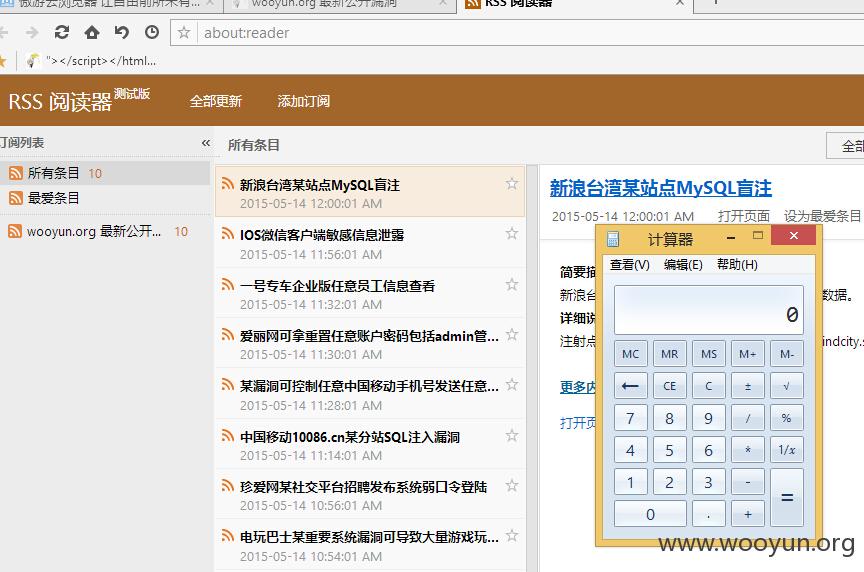The height and width of the screenshot is (572, 864).
Task: Click the Calculator multiplication key
Action: click(748, 450)
